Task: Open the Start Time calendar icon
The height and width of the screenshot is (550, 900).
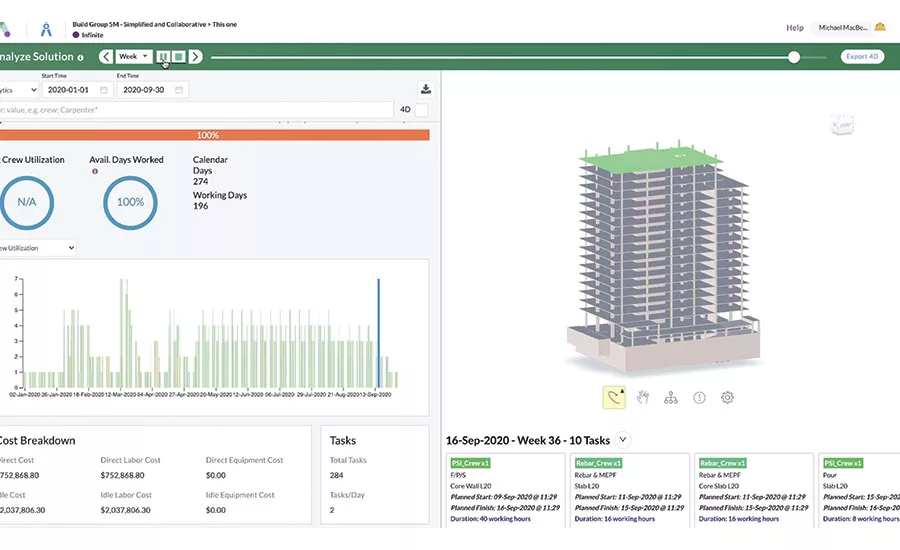Action: click(x=104, y=90)
